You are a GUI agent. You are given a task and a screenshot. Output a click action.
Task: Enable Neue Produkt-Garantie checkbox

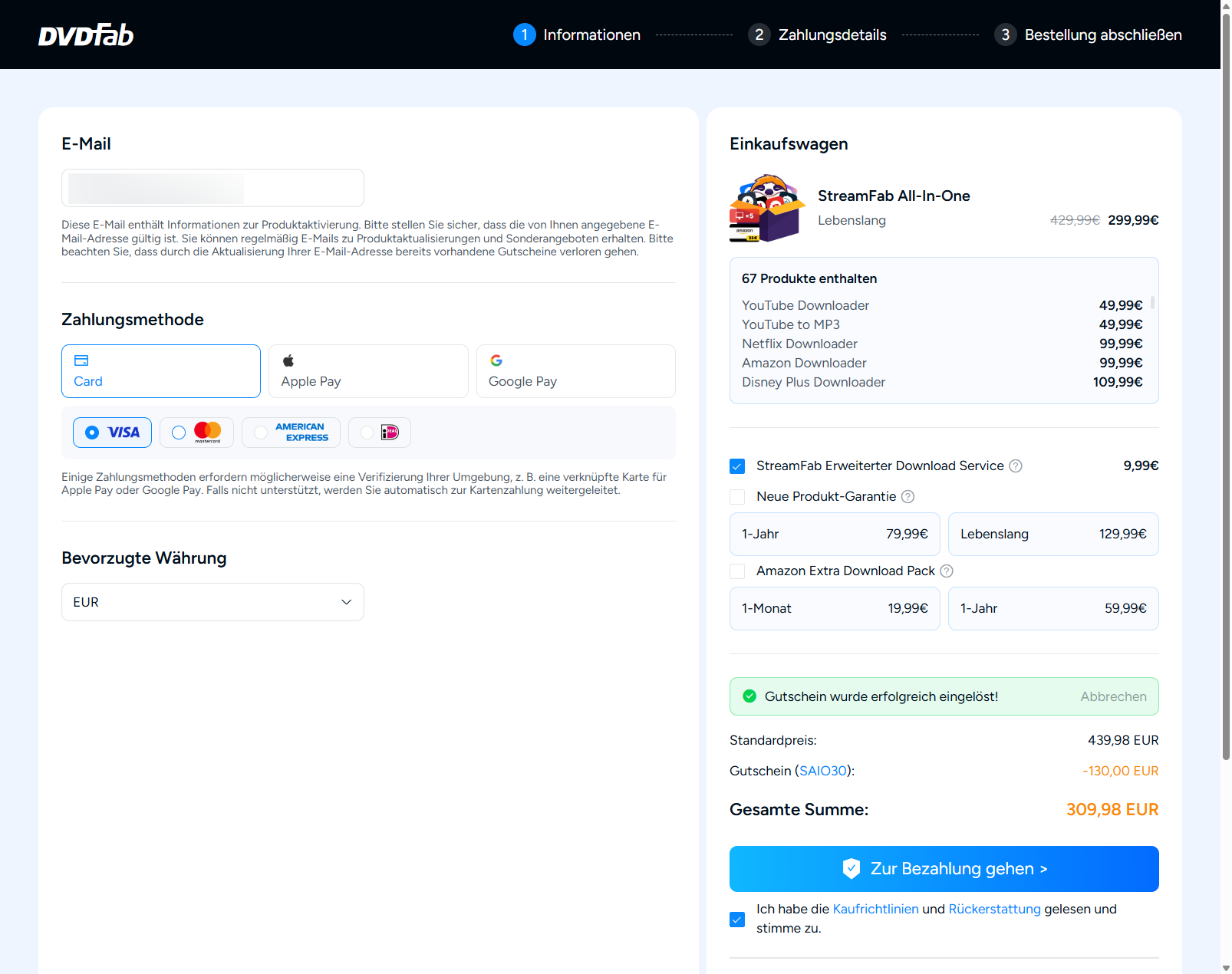[737, 497]
